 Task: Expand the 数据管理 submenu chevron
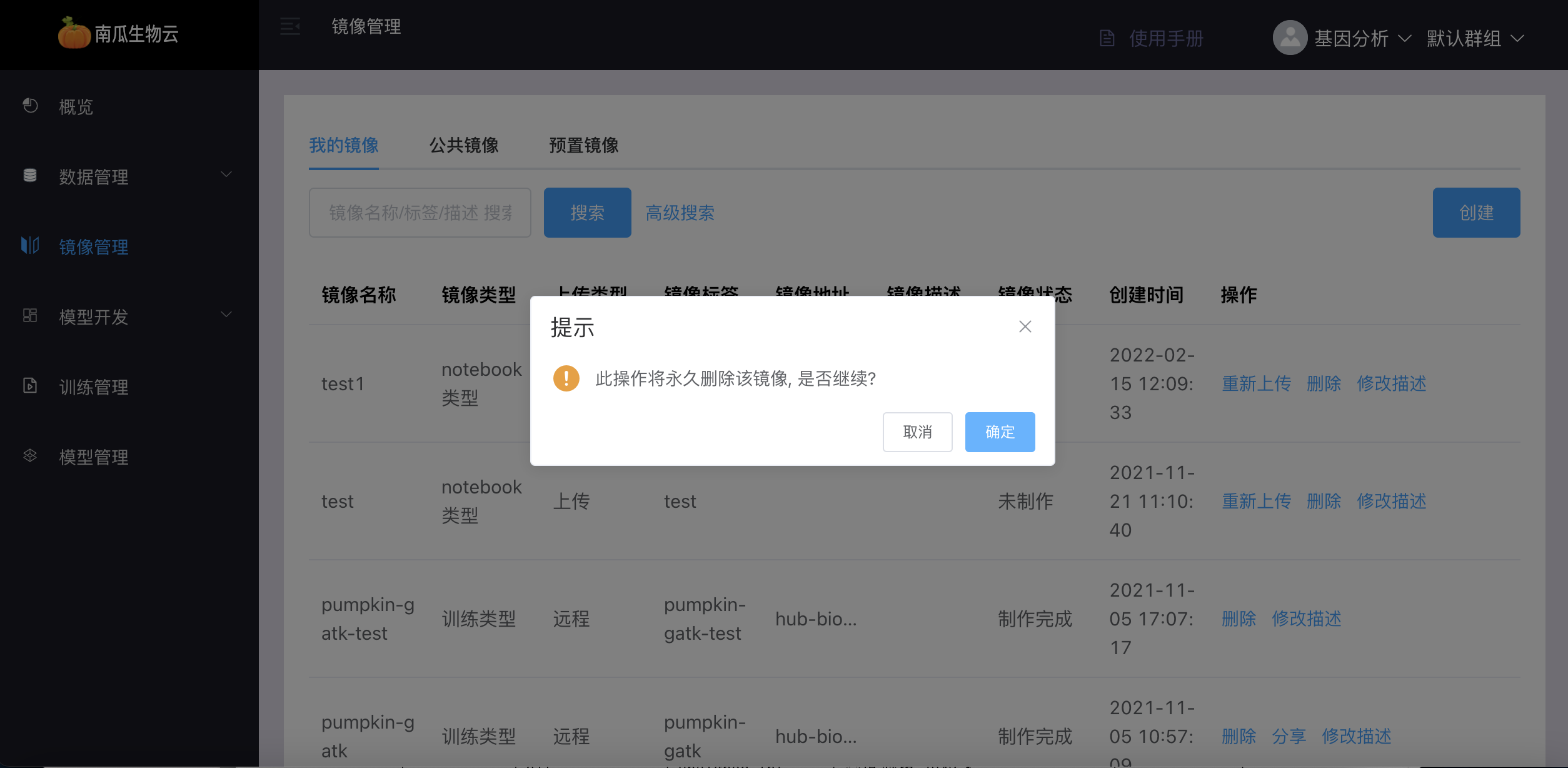226,174
